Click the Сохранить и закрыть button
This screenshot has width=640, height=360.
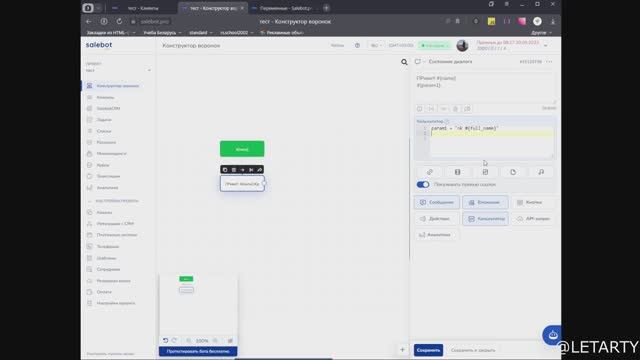473,350
